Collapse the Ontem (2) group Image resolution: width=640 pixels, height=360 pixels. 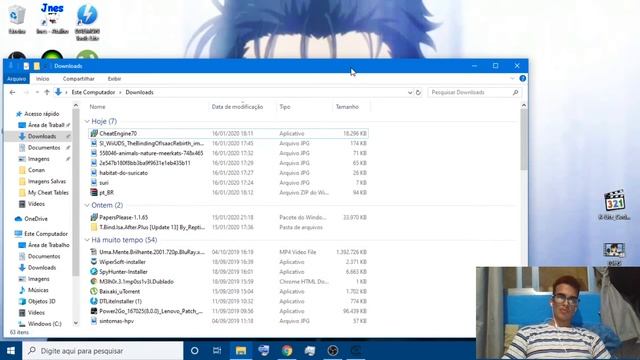(x=87, y=205)
